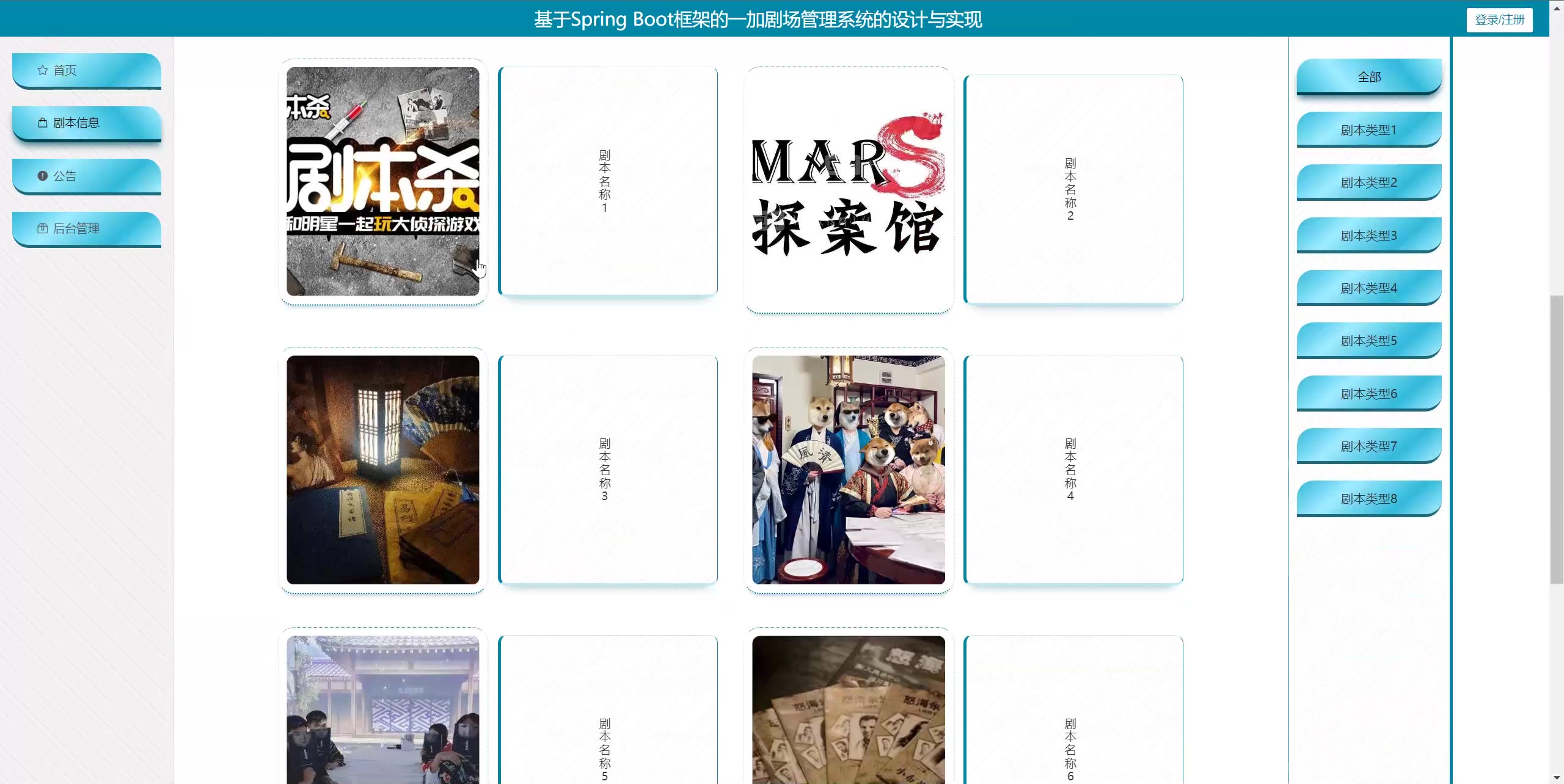The width and height of the screenshot is (1564, 784).
Task: Pick the 剧本类型8 filter
Action: [x=1368, y=499]
